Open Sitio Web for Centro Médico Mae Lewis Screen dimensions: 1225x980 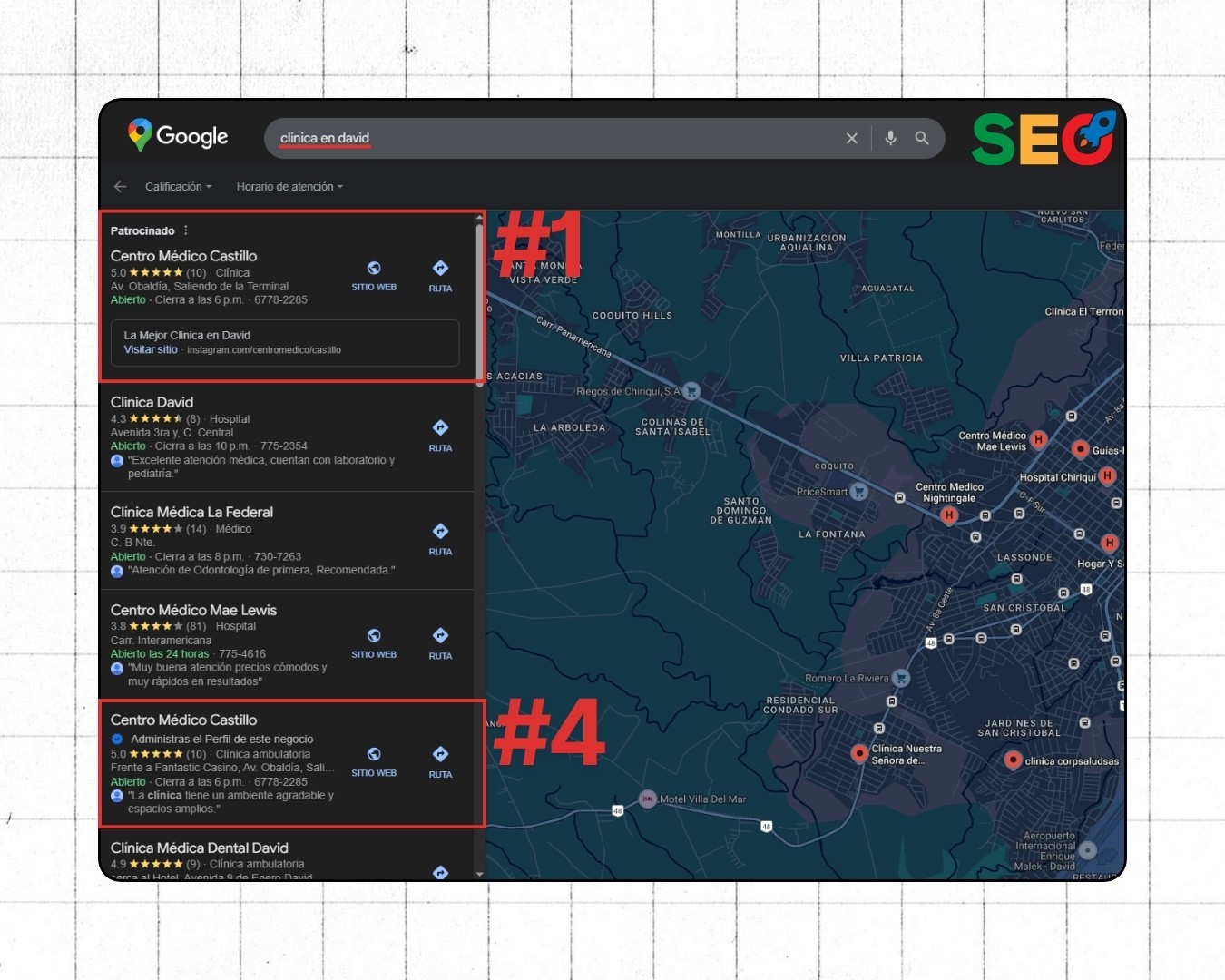pos(374,642)
